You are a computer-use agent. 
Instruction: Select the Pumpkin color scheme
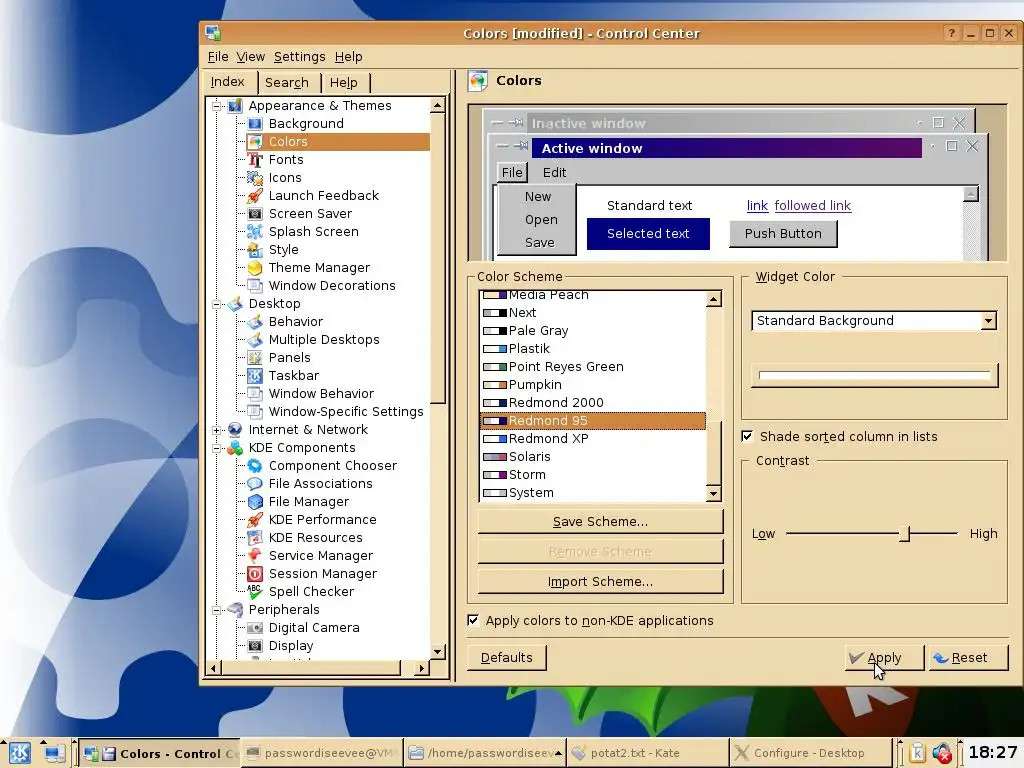(x=592, y=385)
